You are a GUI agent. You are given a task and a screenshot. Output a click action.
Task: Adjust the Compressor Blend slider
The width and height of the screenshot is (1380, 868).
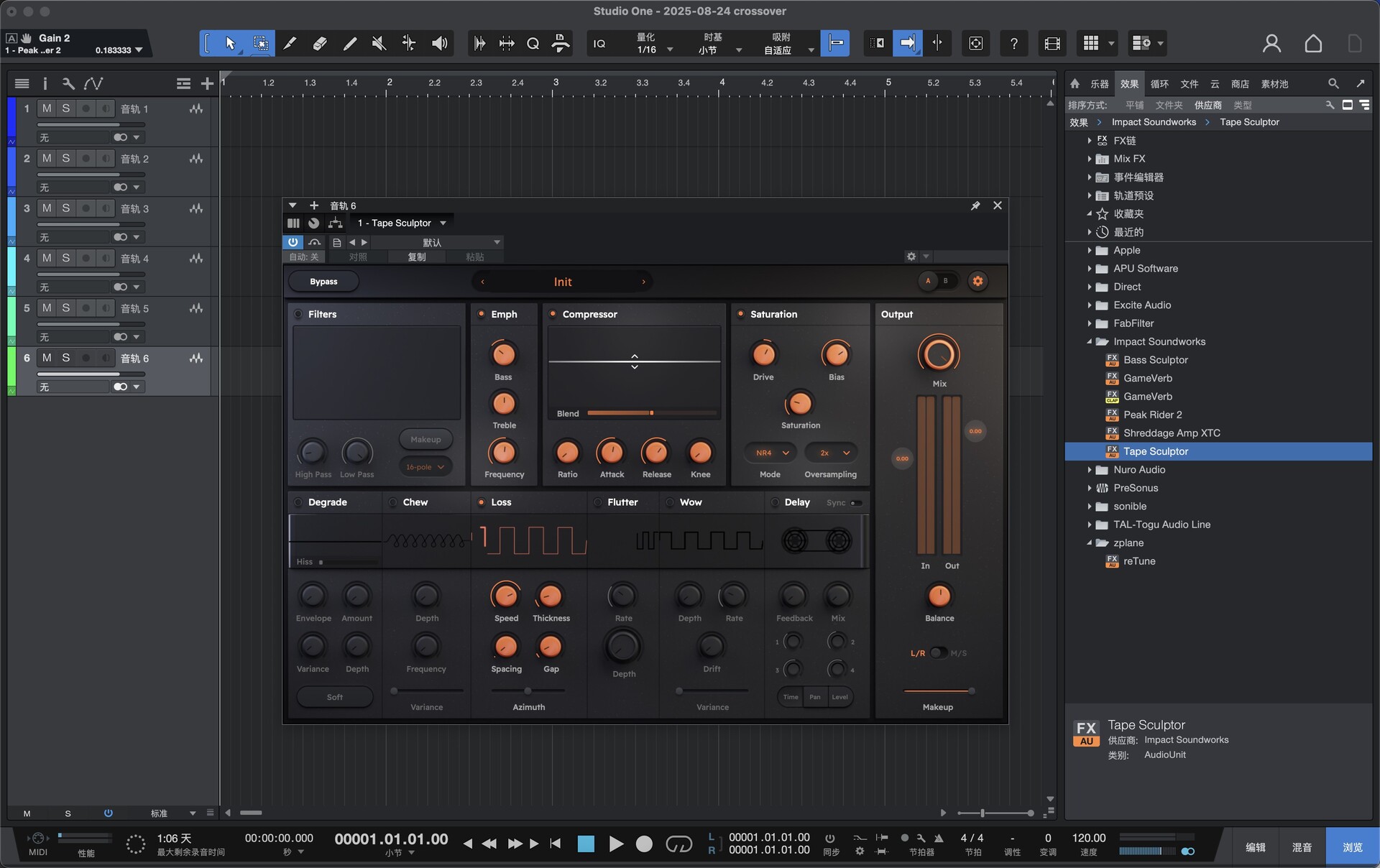pos(652,413)
